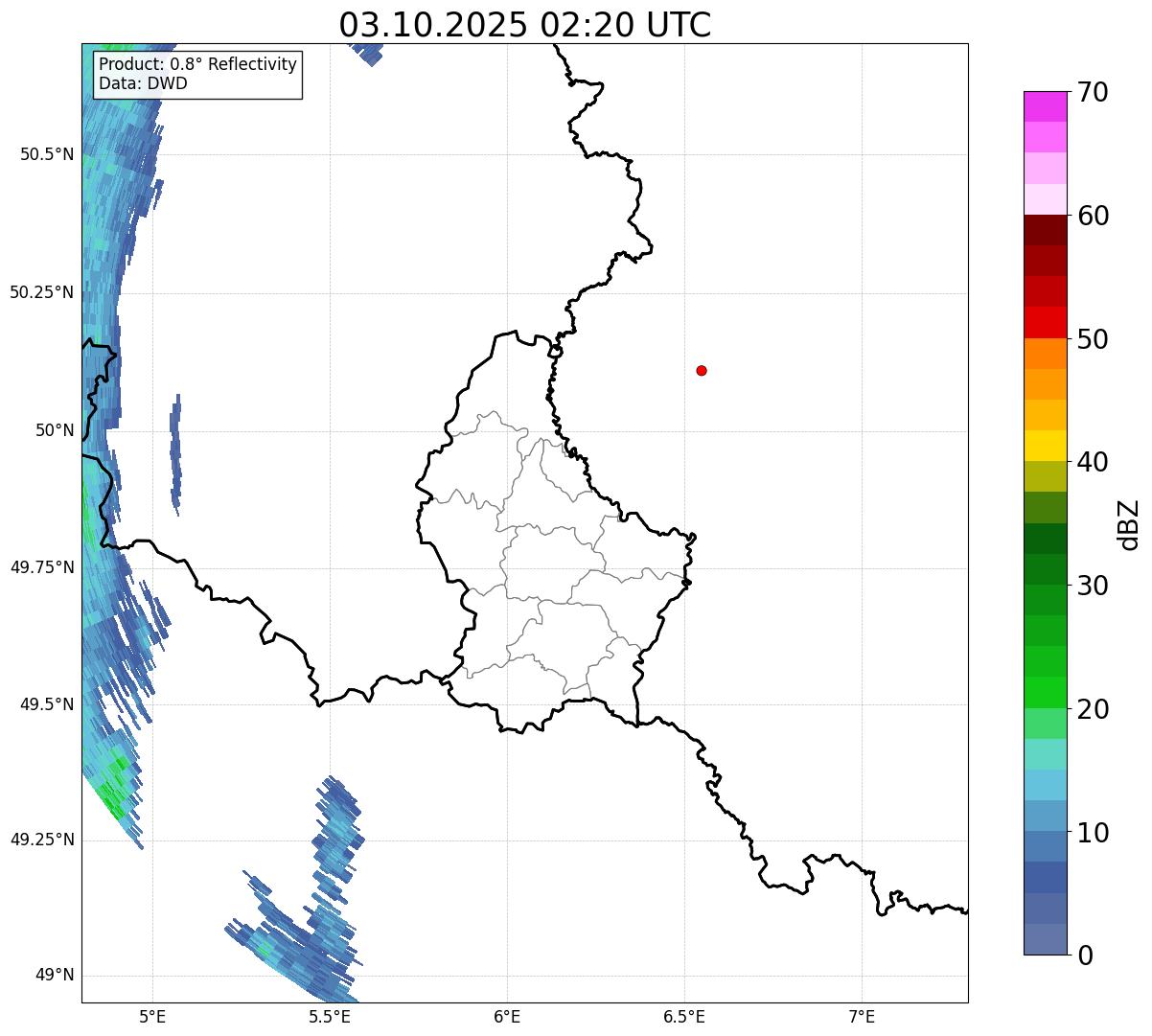This screenshot has height=1036, width=1152.
Task: Click the colorbar tick label 0
Action: (1086, 955)
